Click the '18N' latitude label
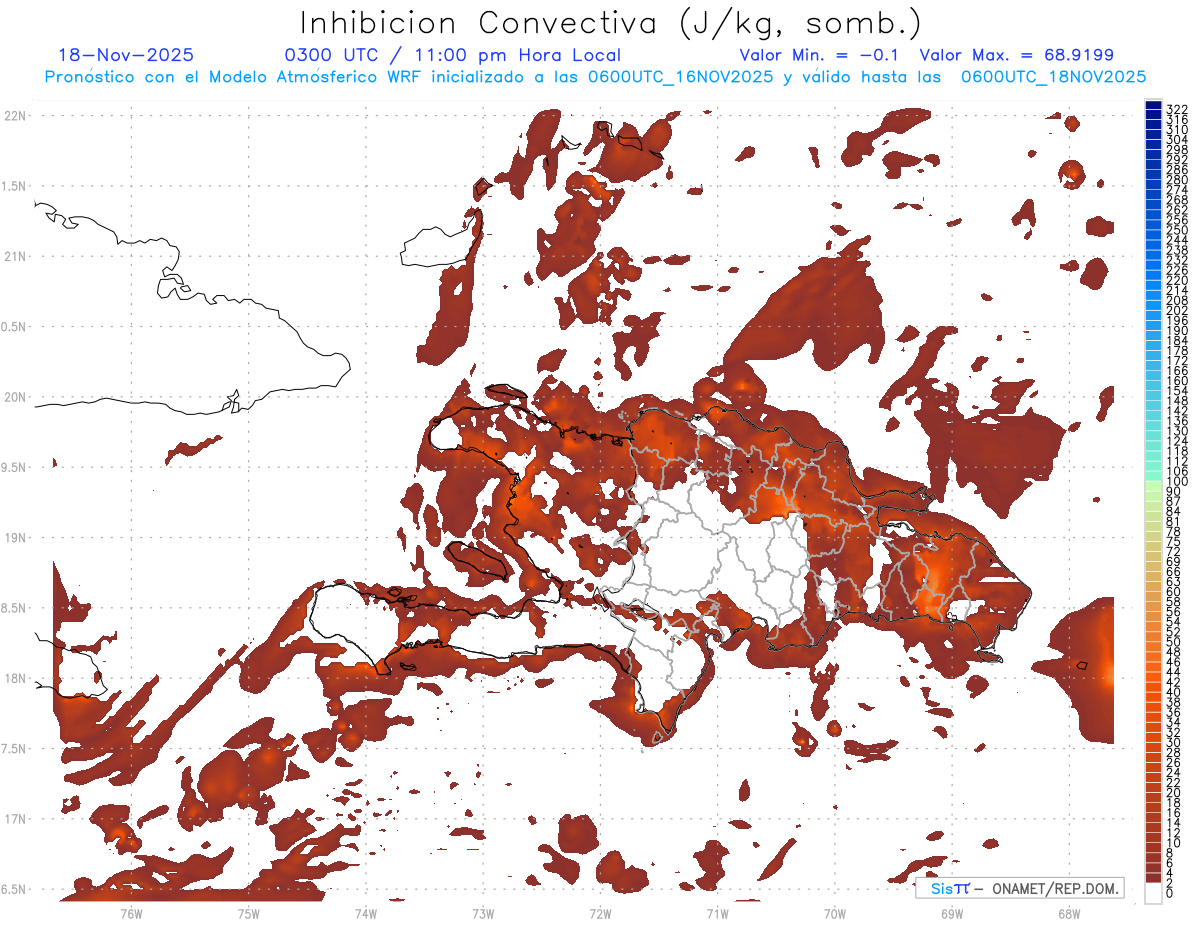1200x927 pixels. (x=15, y=678)
